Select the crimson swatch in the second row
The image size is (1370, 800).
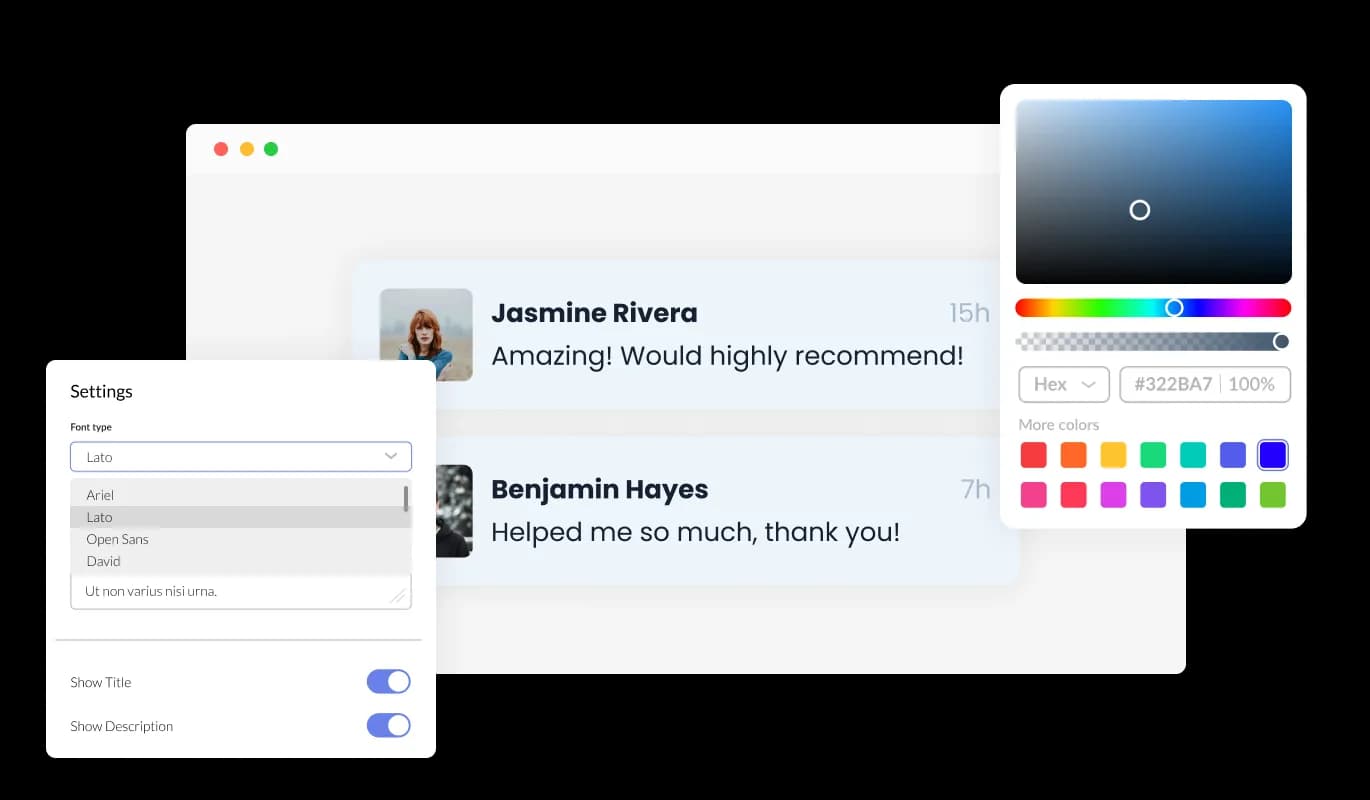[1074, 494]
